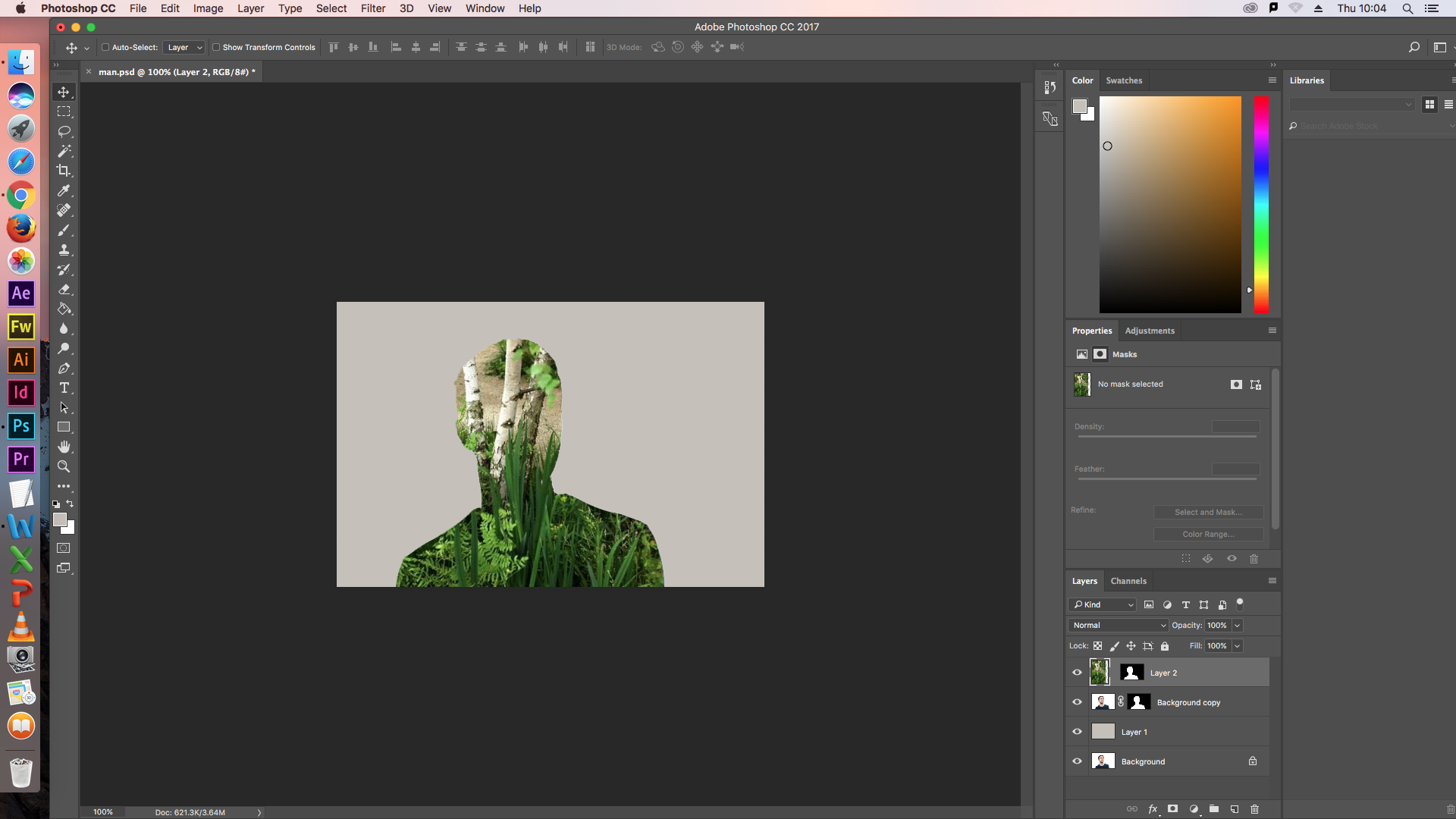This screenshot has width=1456, height=819.
Task: Pick the Eyedropper tool
Action: point(64,190)
